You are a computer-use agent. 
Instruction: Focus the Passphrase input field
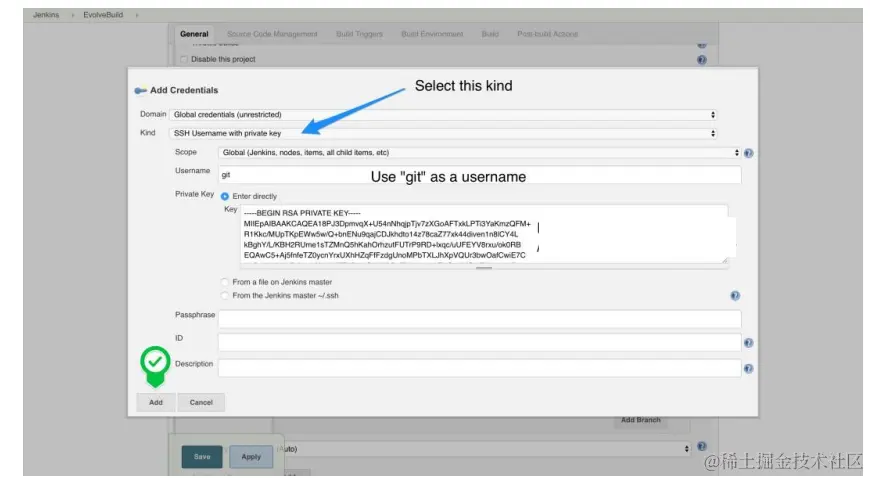[x=479, y=319]
